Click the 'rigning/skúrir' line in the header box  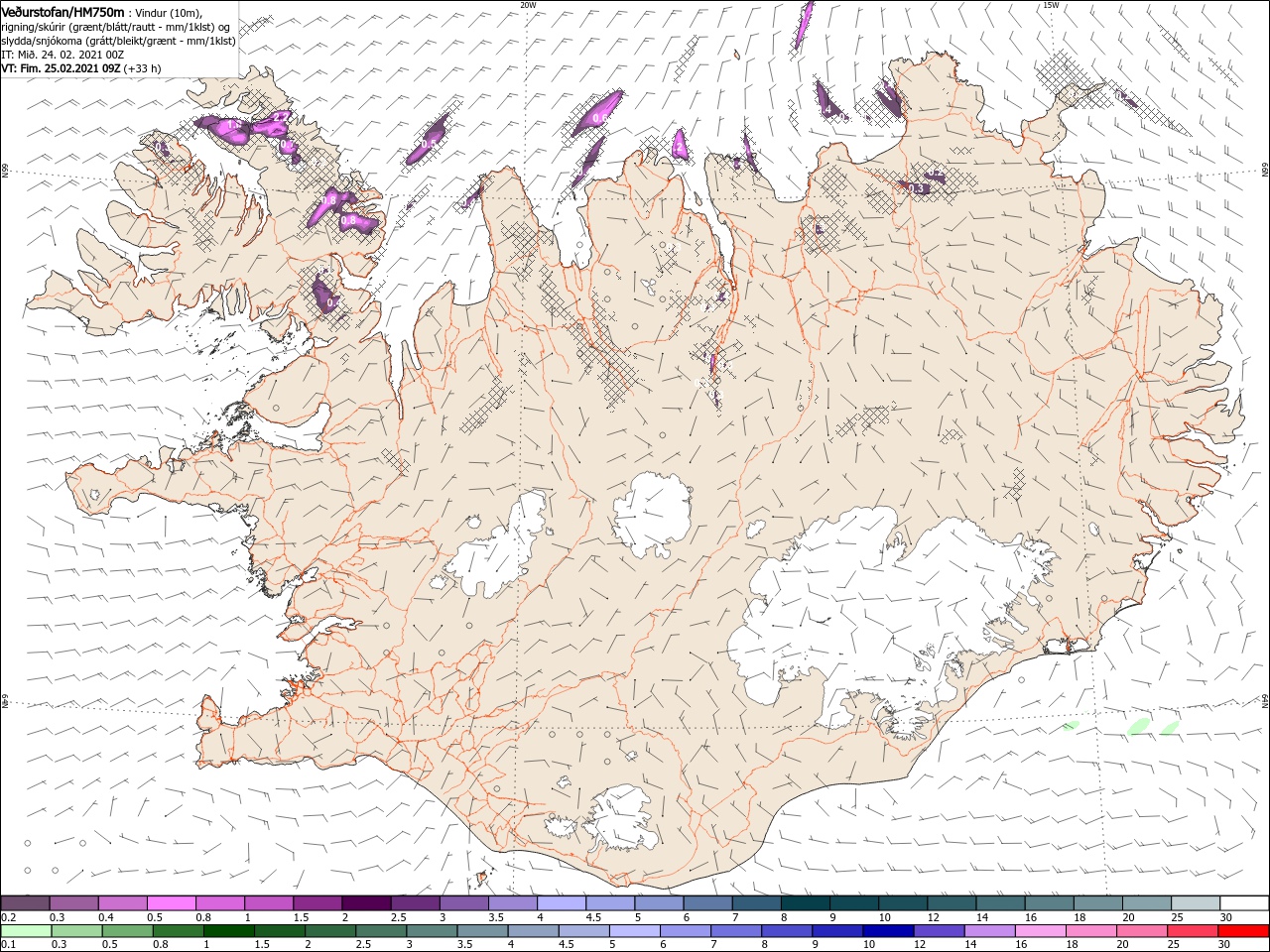(116, 27)
